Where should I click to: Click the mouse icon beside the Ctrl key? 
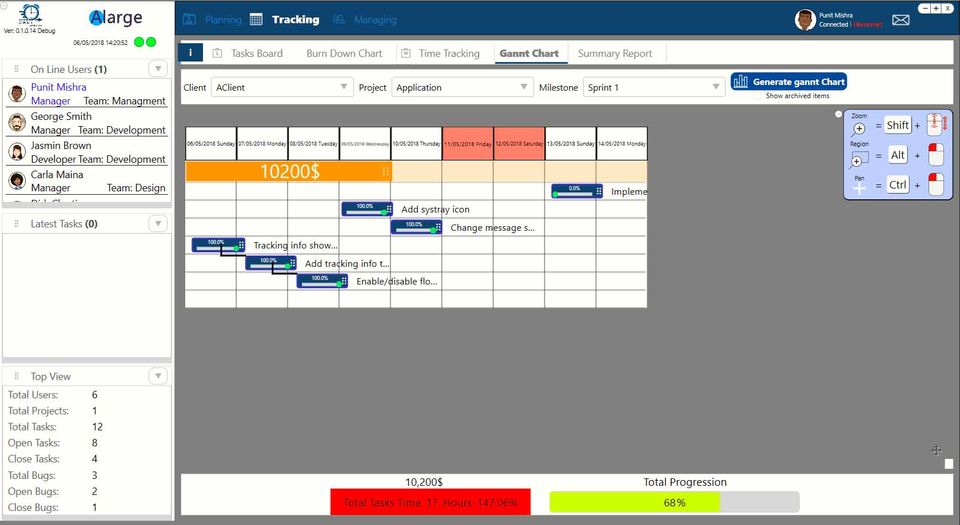pos(936,184)
